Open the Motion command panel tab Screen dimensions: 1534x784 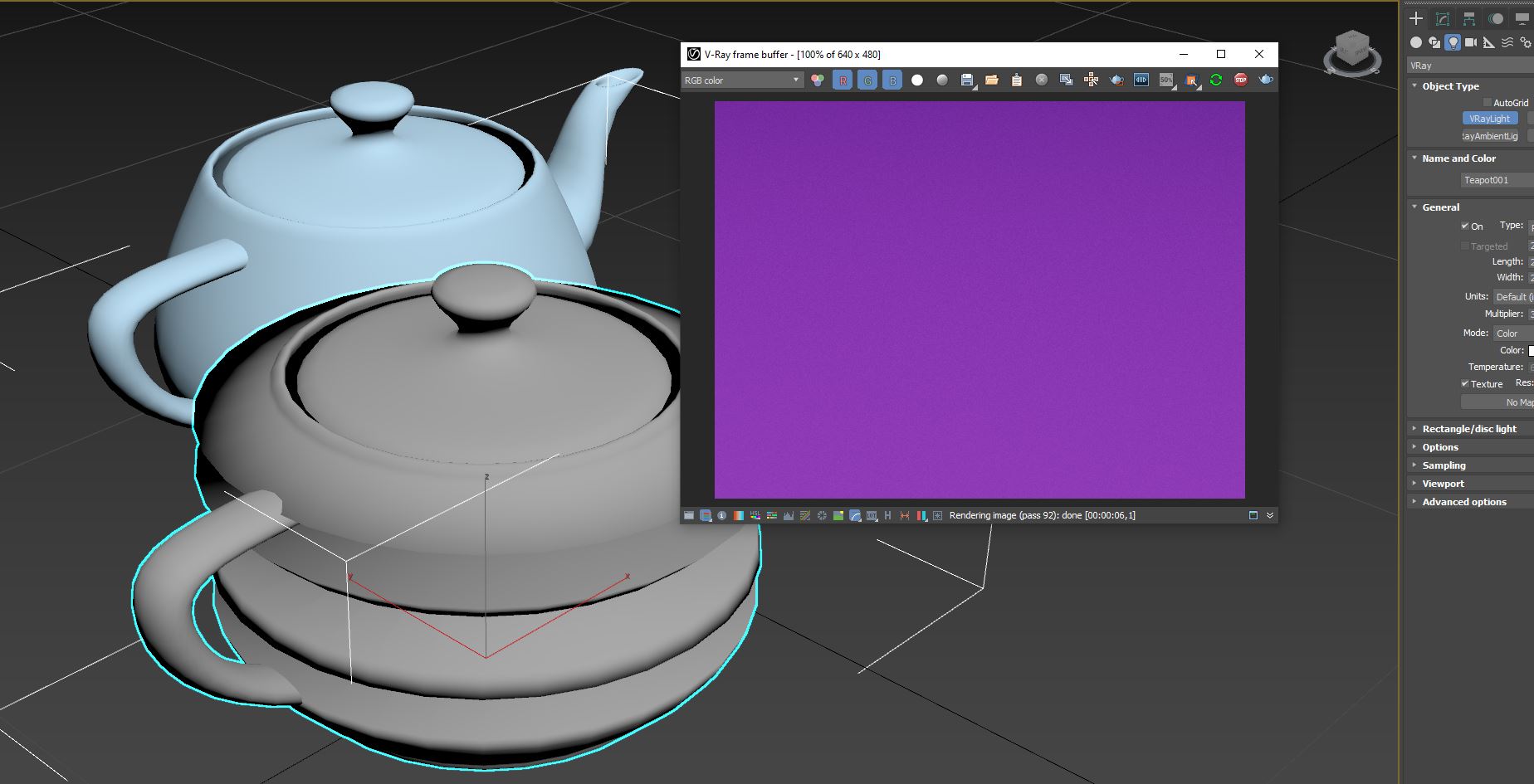1496,18
